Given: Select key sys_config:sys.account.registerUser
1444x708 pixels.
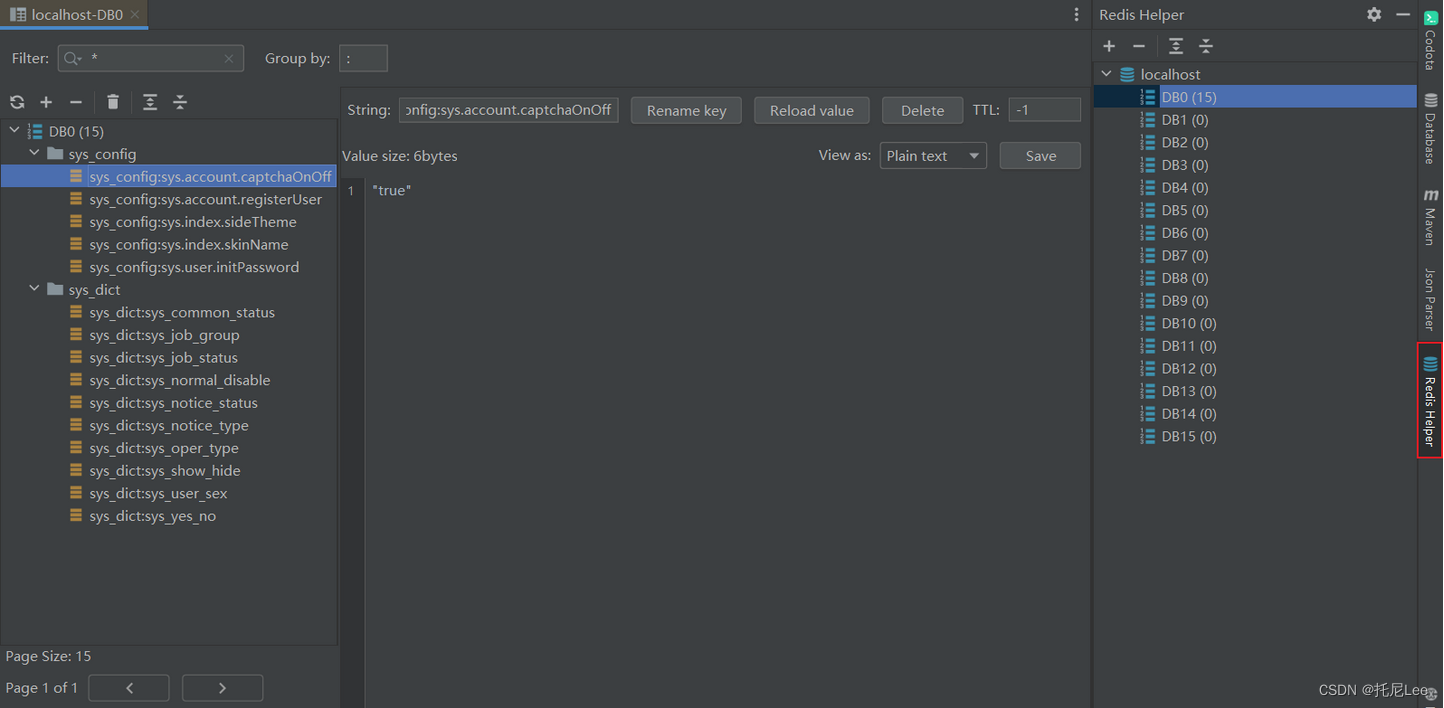Looking at the screenshot, I should [205, 199].
